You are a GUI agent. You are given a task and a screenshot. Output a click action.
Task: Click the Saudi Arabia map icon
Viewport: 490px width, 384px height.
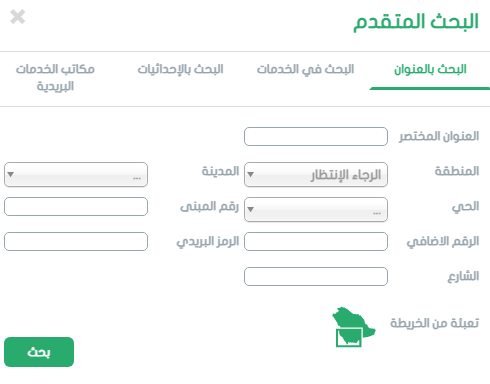353,327
